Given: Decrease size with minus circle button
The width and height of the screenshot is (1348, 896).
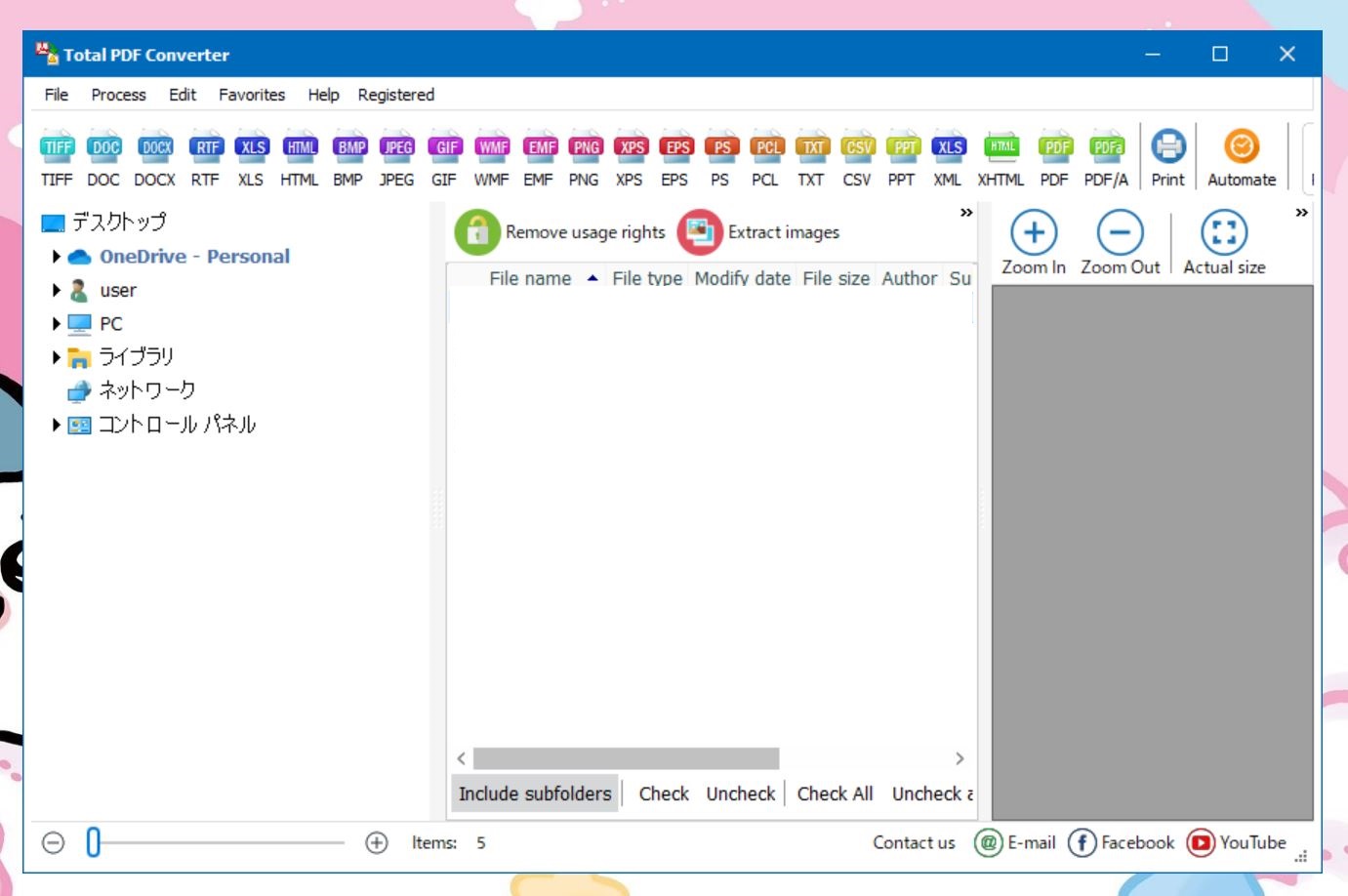Looking at the screenshot, I should (54, 842).
